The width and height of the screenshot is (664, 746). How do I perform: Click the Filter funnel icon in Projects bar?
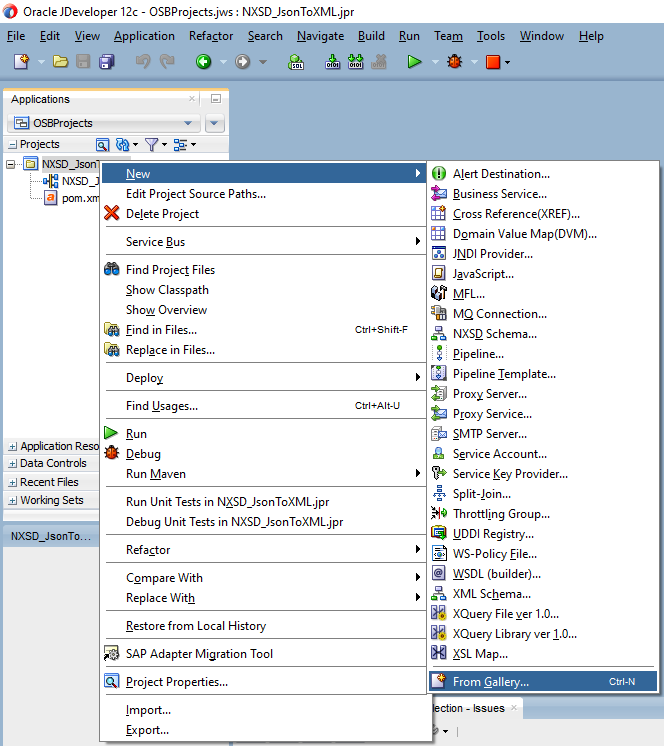point(151,145)
